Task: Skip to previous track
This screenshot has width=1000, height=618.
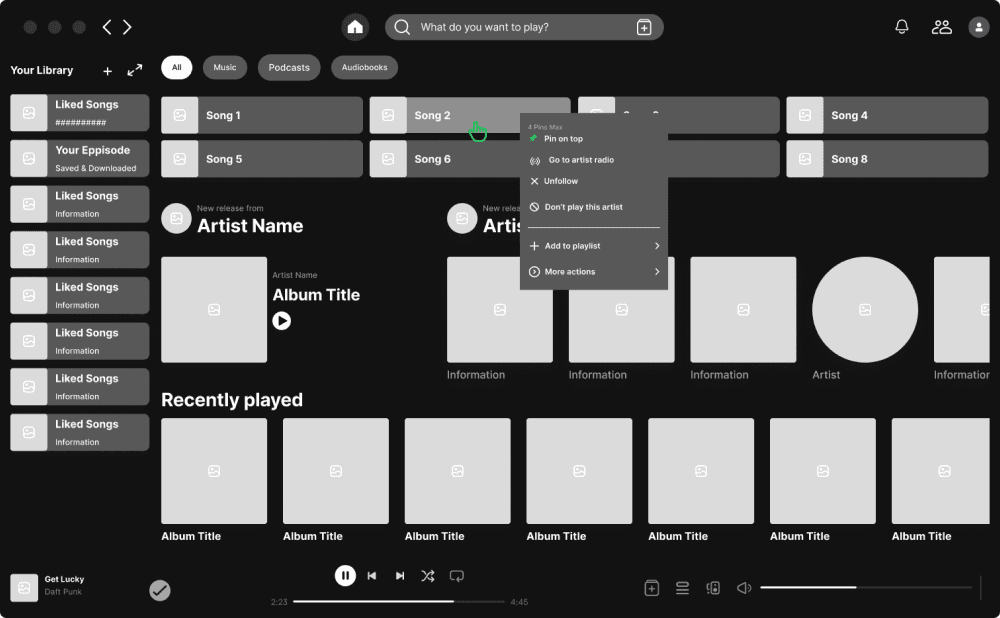Action: 372,576
